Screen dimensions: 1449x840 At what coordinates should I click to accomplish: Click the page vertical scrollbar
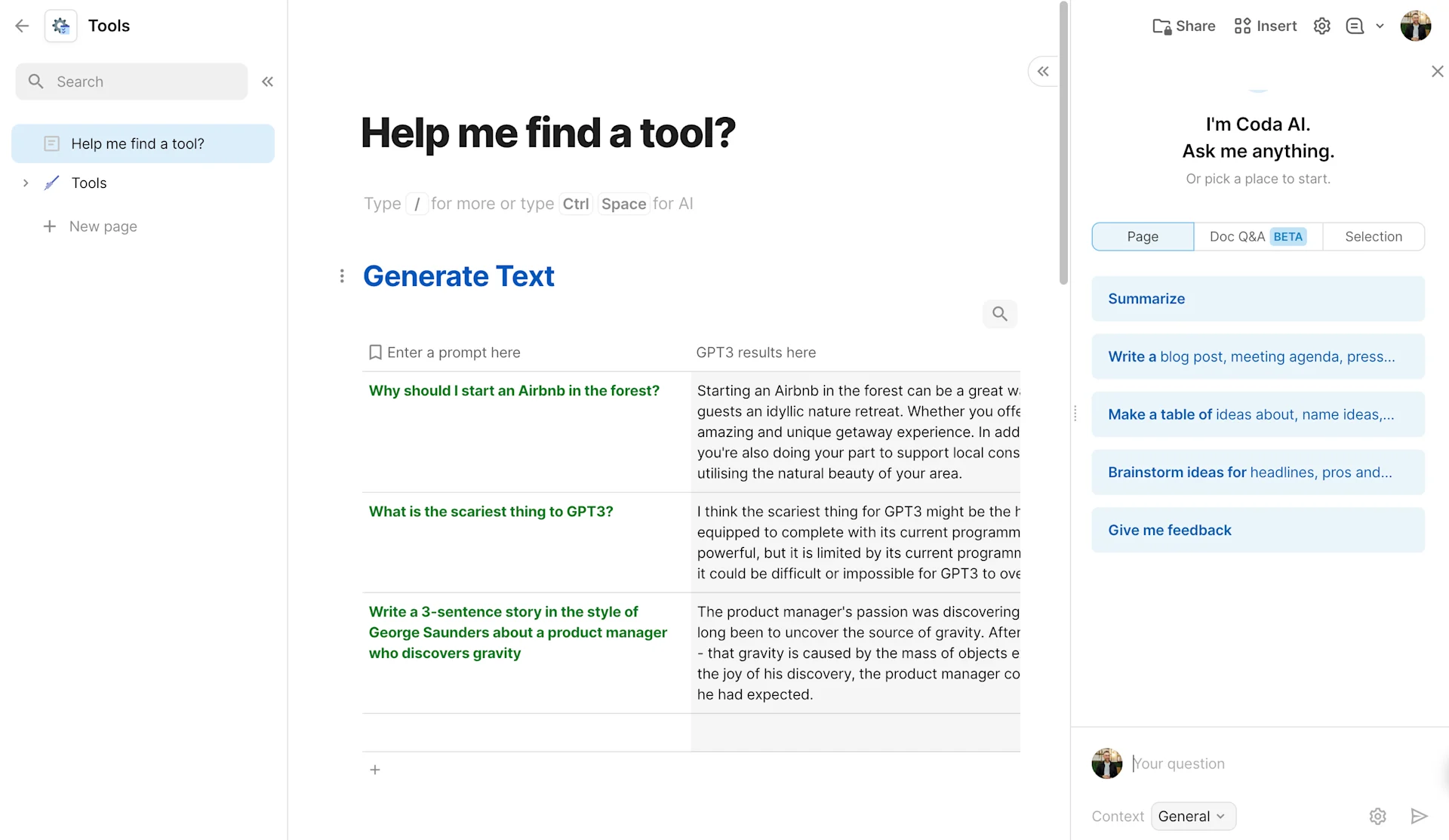tap(1063, 143)
